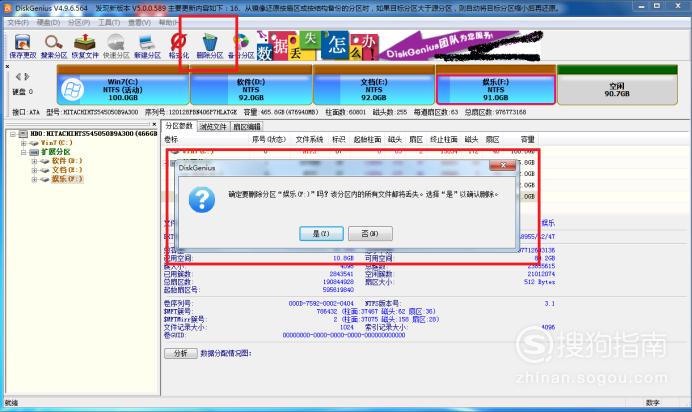Image resolution: width=692 pixels, height=412 pixels.
Task: Collapse the HD0 HITACHI disk tree node
Action: click(x=13, y=134)
